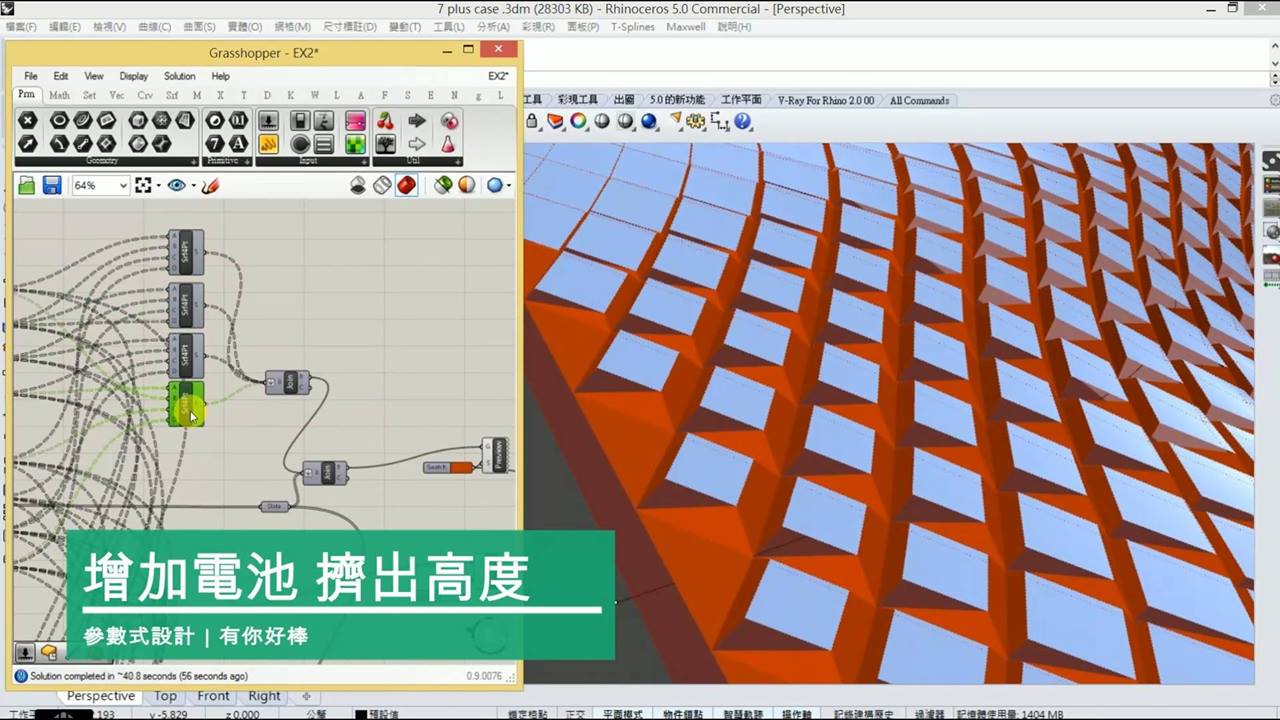Select the dark arrow relay component
Viewport: 1280px width, 720px height.
[417, 120]
